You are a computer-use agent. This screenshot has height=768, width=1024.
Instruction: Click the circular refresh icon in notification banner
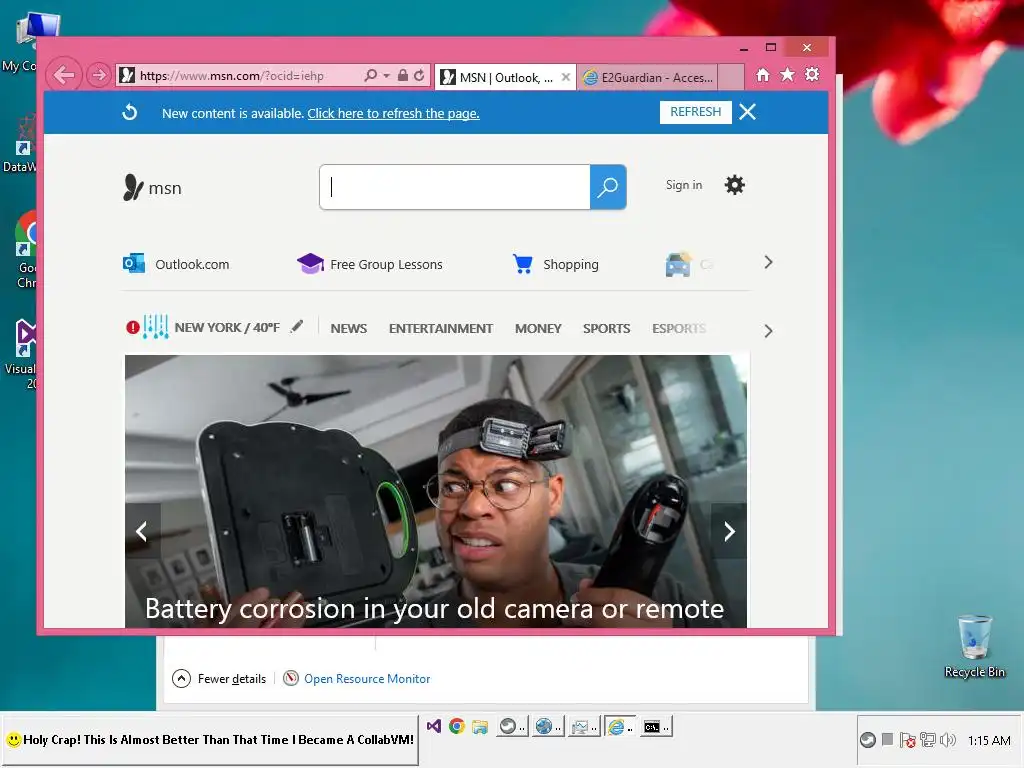pyautogui.click(x=130, y=112)
